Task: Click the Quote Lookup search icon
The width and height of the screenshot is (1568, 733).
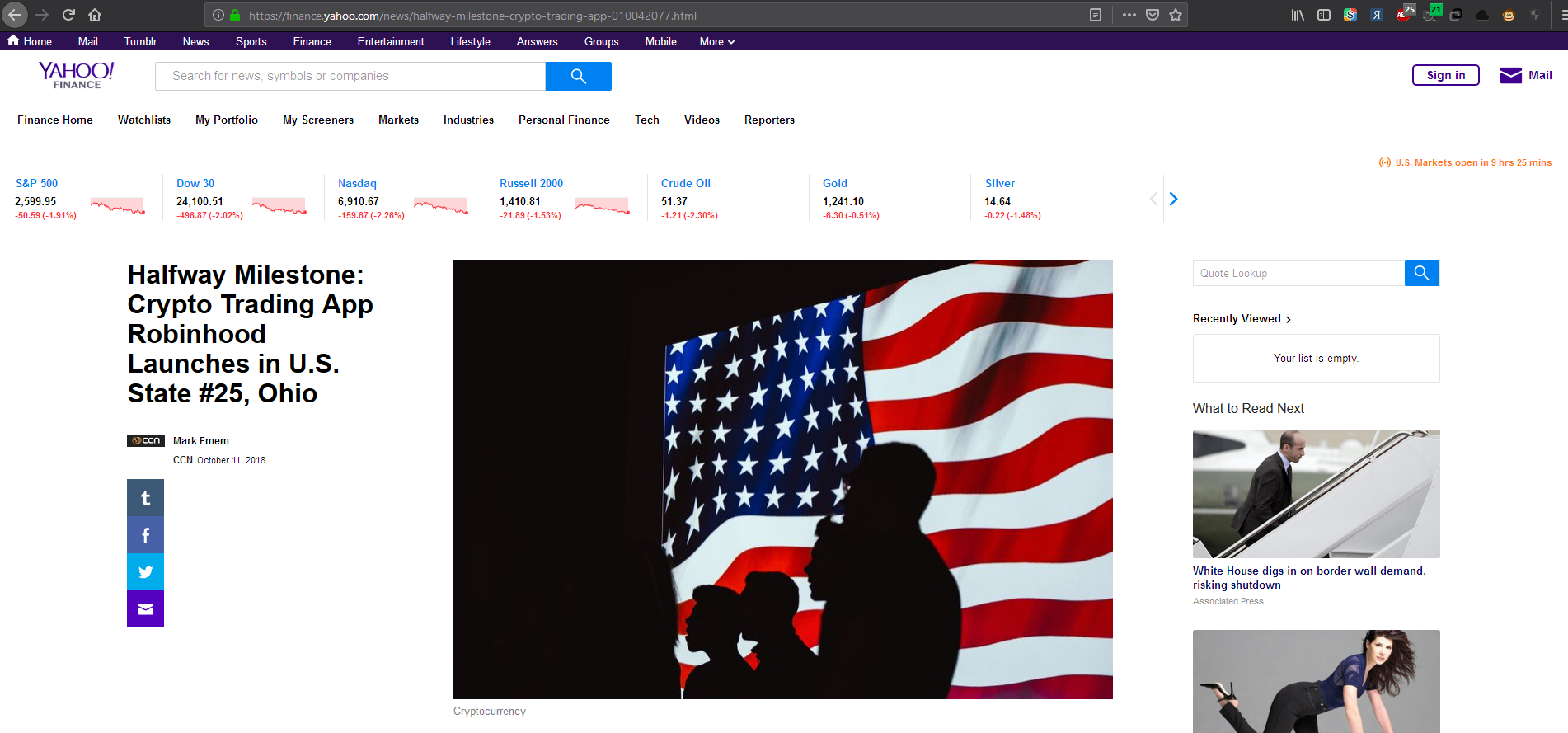Action: 1421,273
